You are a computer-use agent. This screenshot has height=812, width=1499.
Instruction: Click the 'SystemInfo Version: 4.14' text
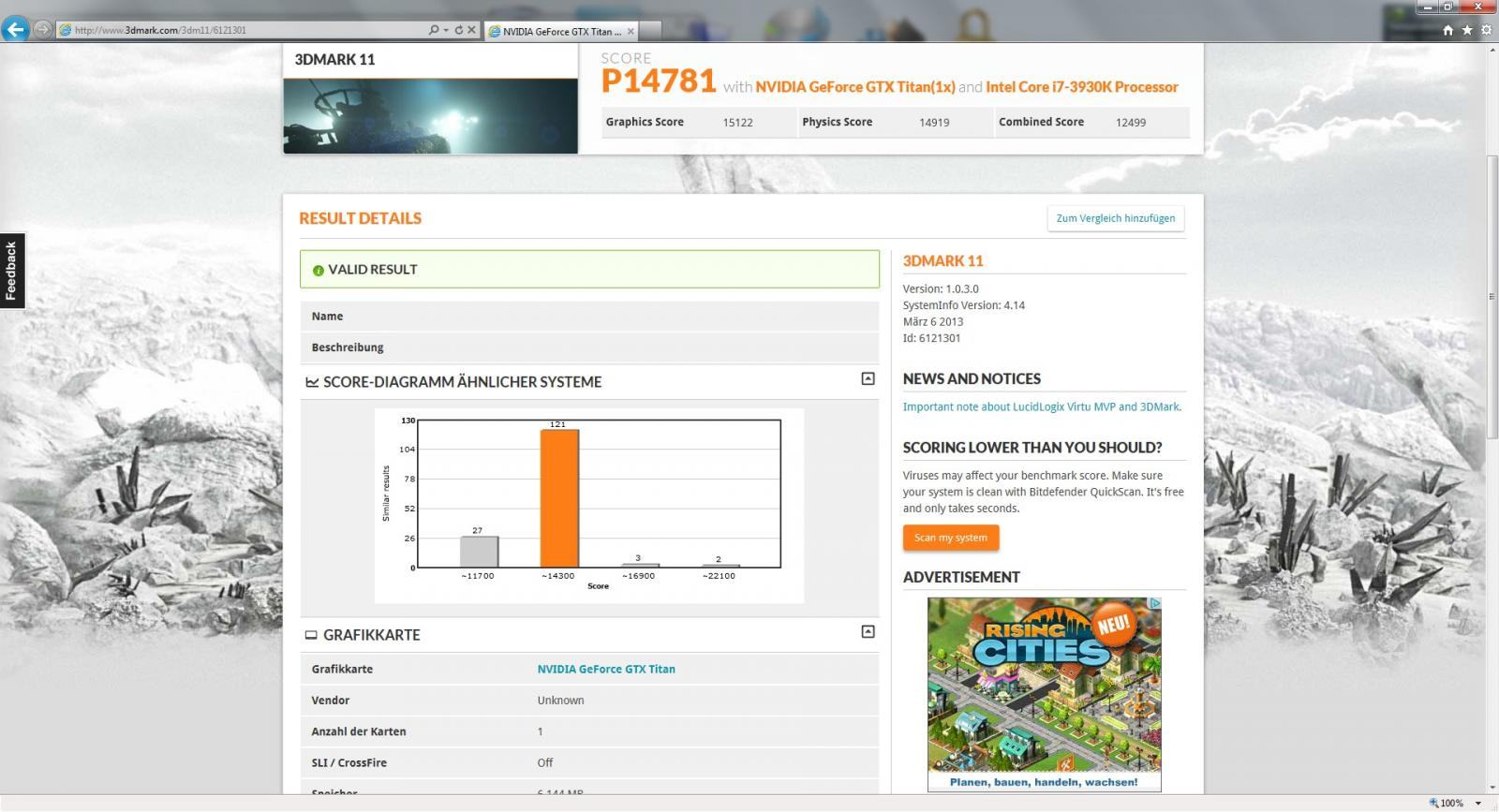[964, 305]
